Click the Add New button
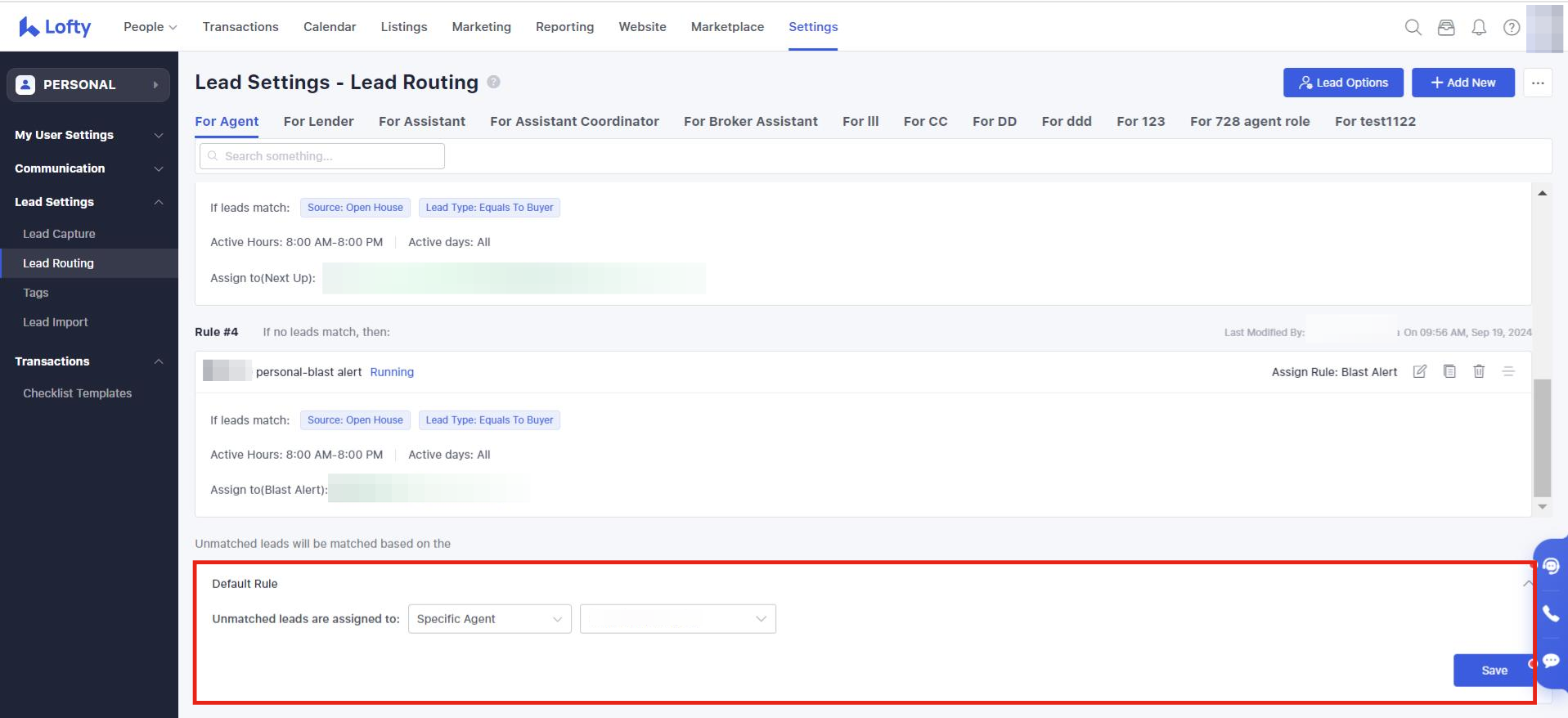The width and height of the screenshot is (1568, 718). point(1462,83)
